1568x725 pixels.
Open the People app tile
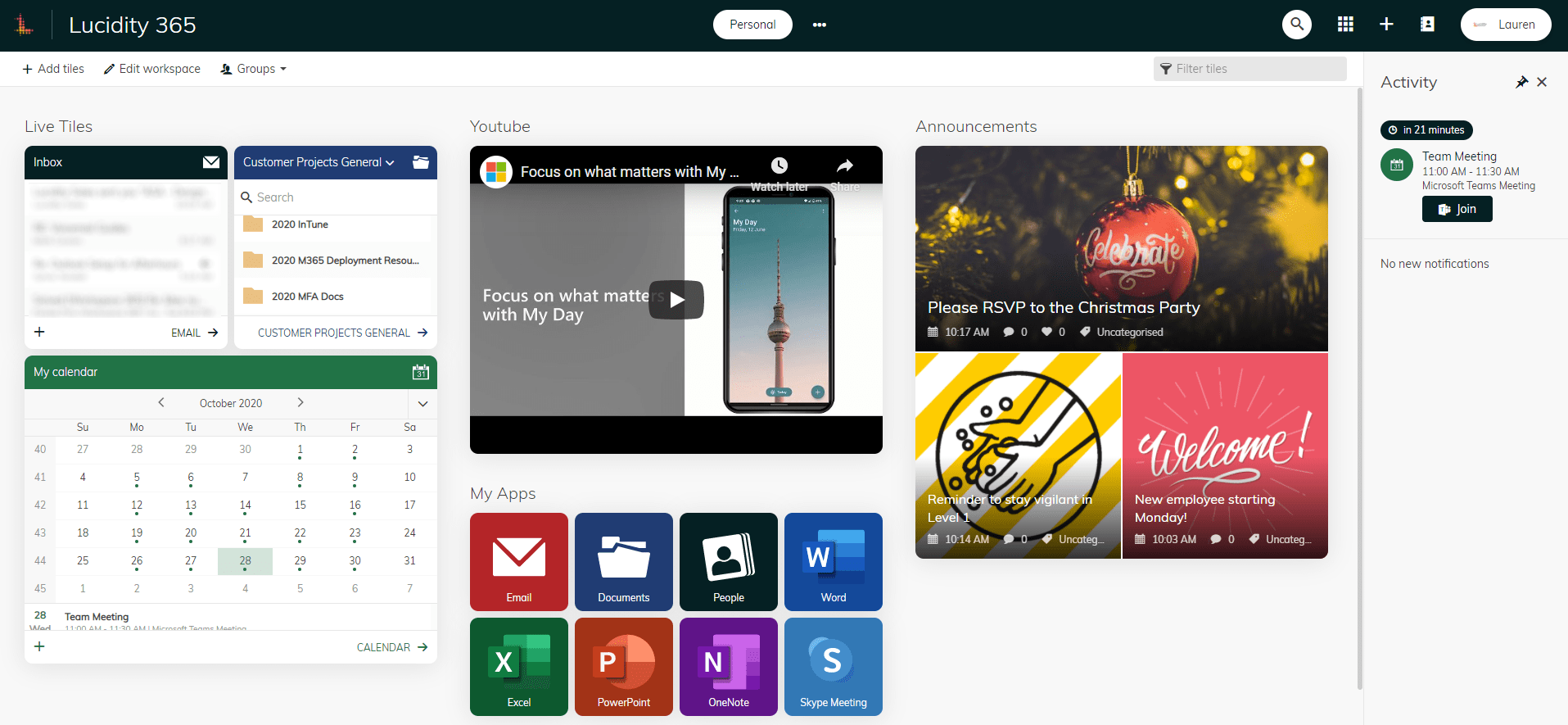728,561
